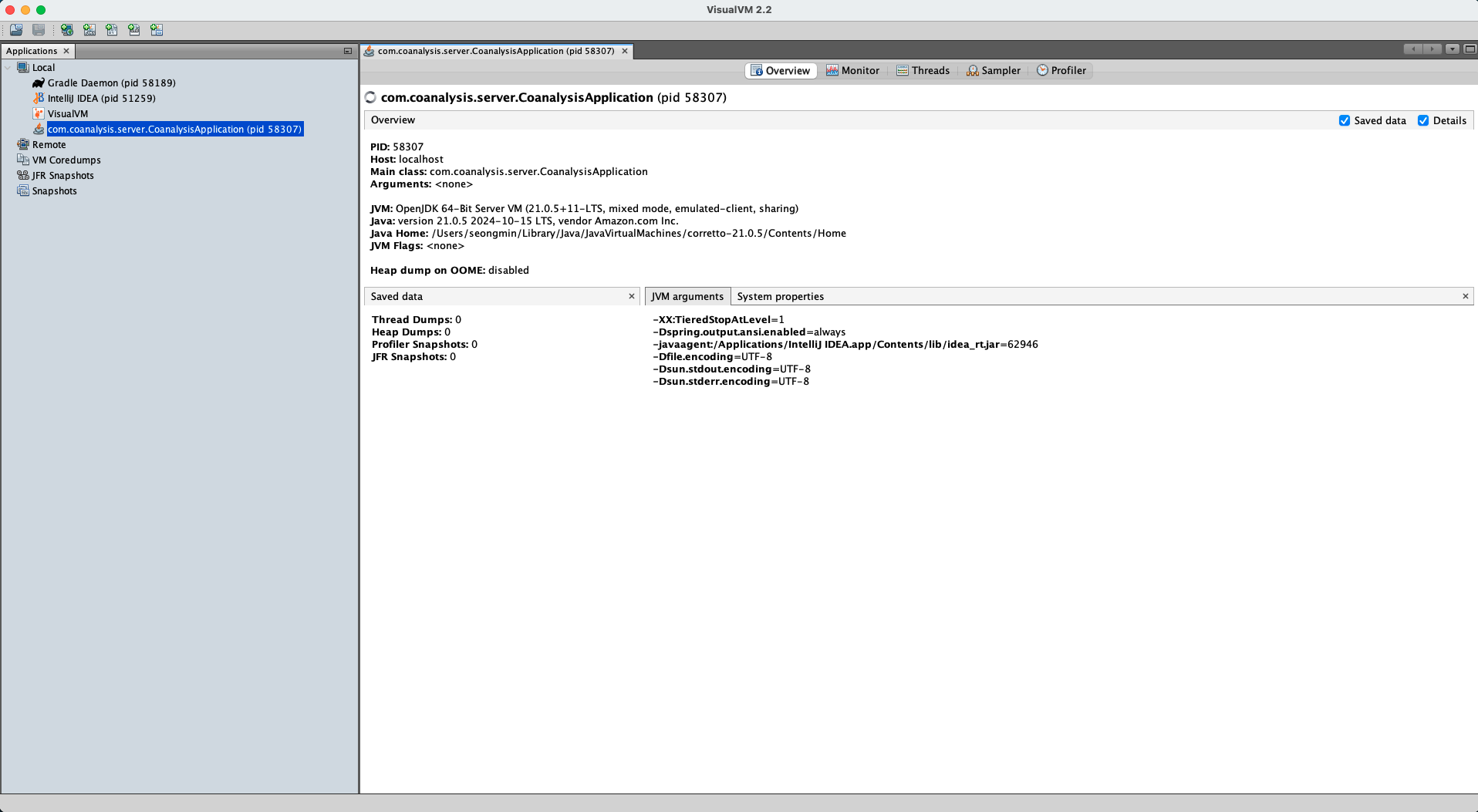Switch to the Threads tab
1478x812 pixels.
[923, 71]
